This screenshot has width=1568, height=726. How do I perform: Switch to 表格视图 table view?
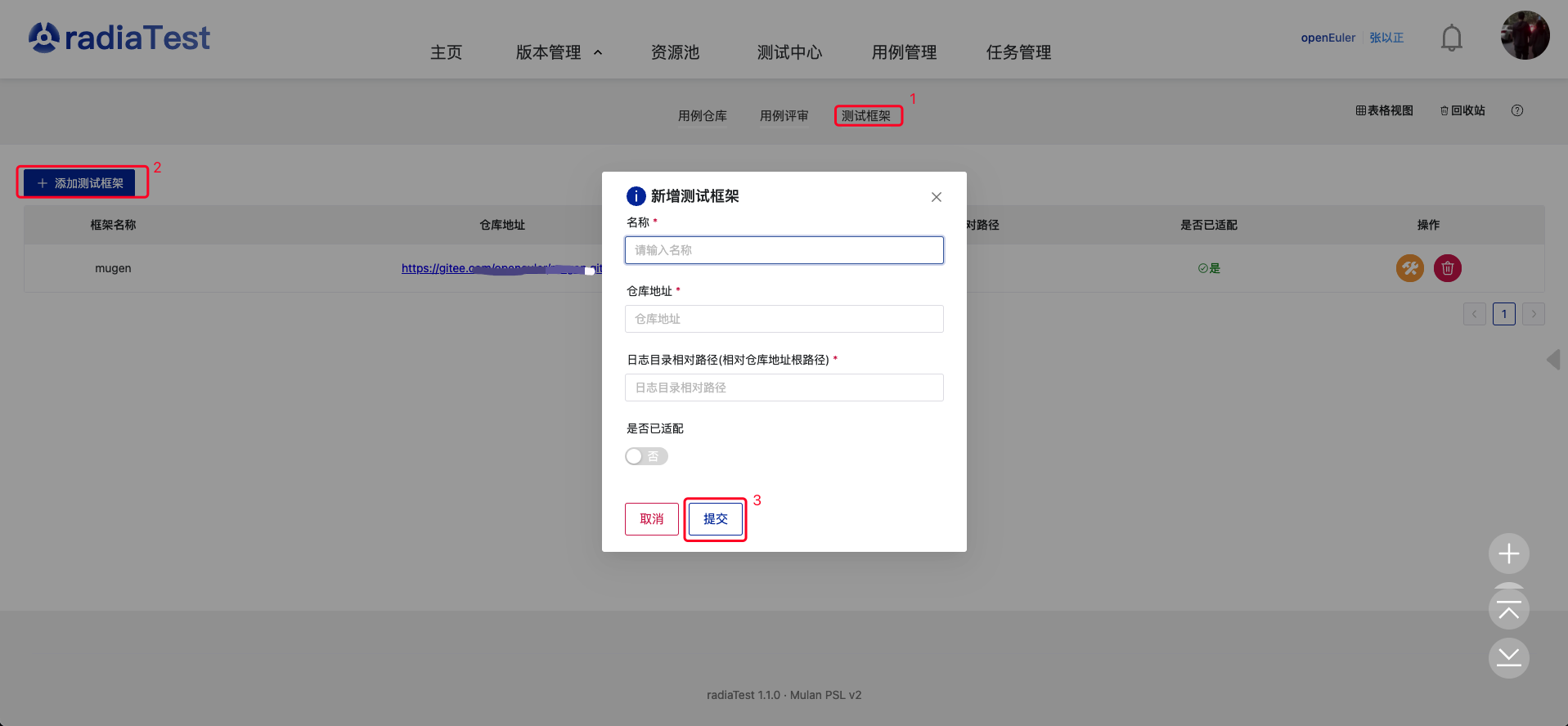click(1384, 110)
